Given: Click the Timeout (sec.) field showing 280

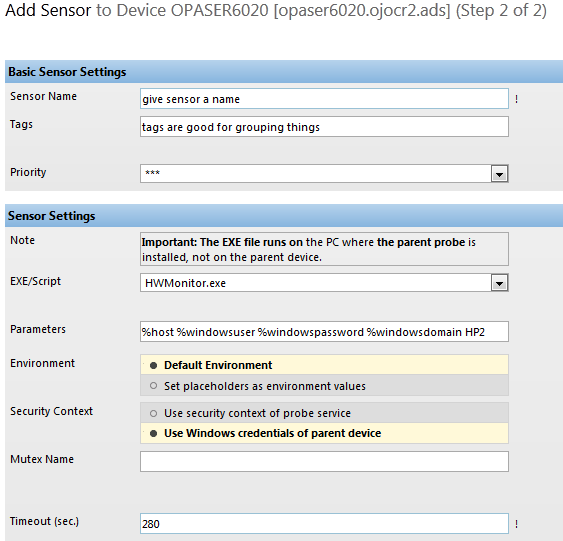Looking at the screenshot, I should click(x=324, y=524).
